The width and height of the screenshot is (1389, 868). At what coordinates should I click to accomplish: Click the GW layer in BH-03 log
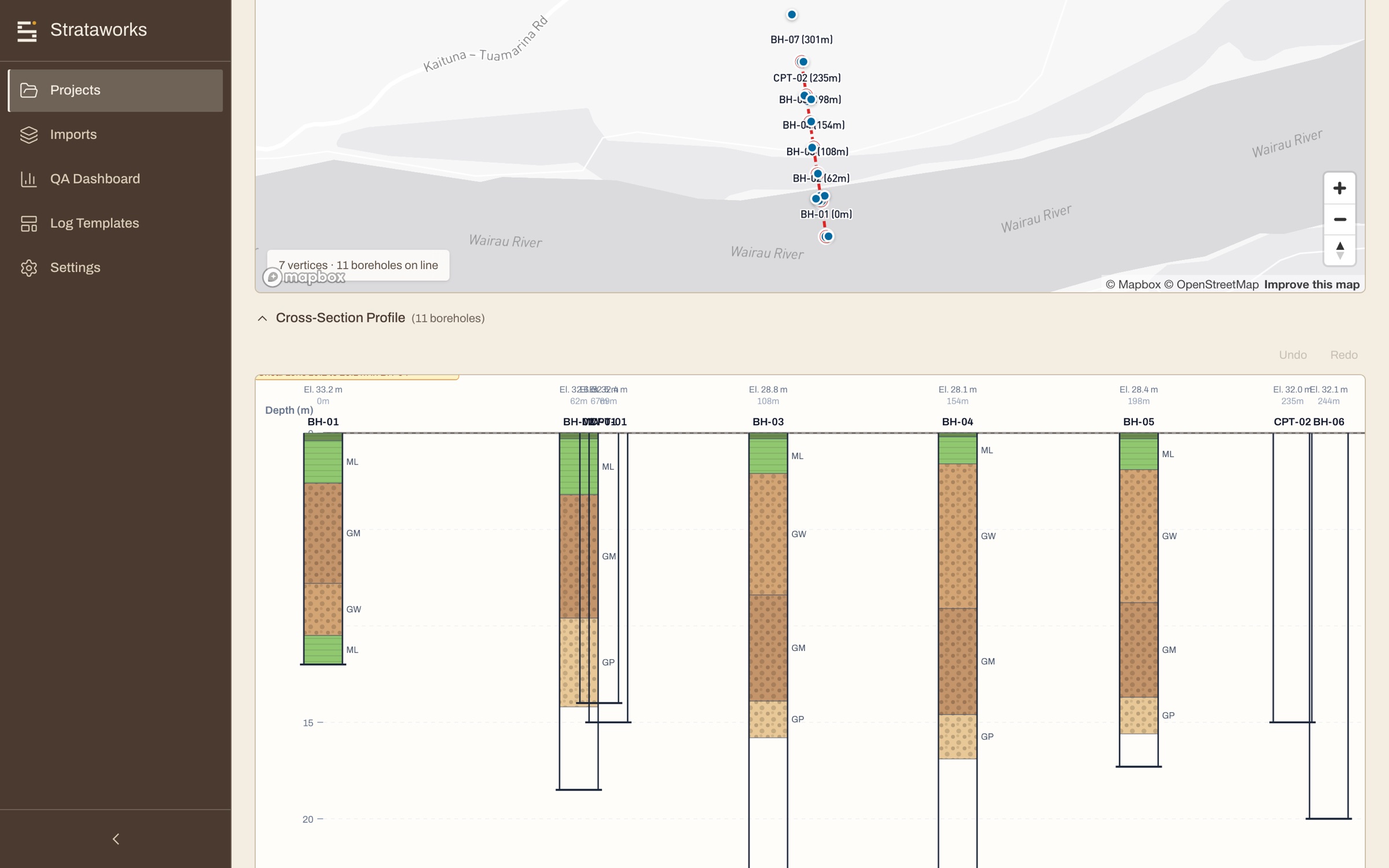767,534
